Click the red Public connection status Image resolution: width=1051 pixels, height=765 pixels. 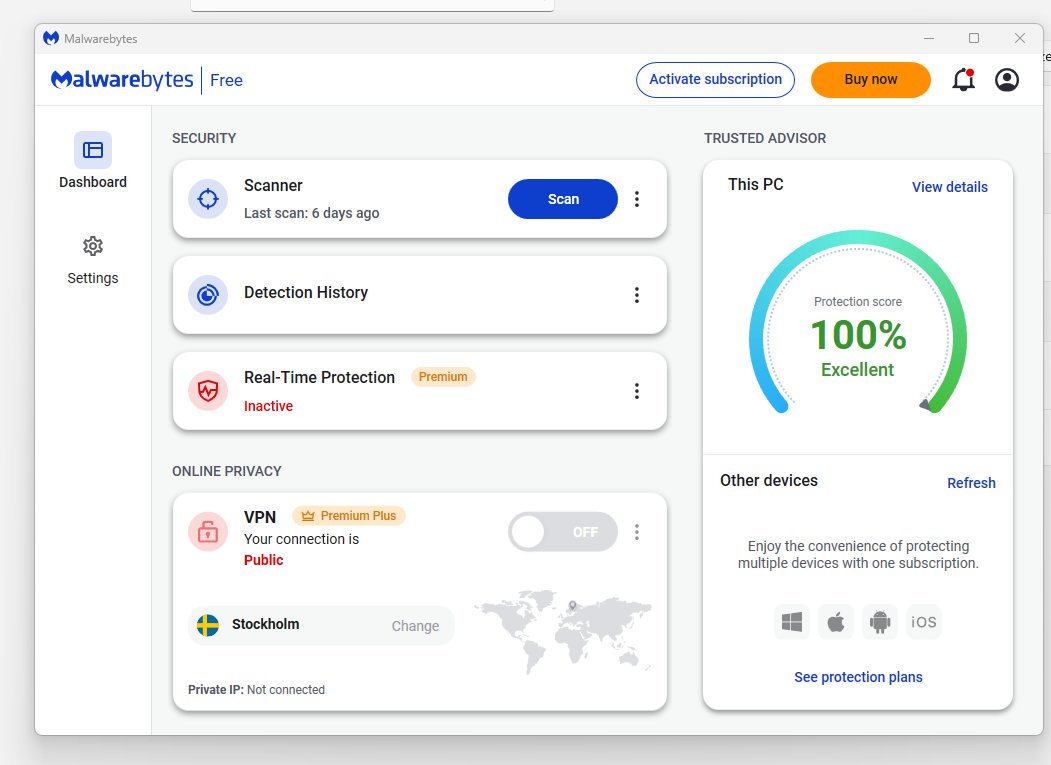click(263, 560)
